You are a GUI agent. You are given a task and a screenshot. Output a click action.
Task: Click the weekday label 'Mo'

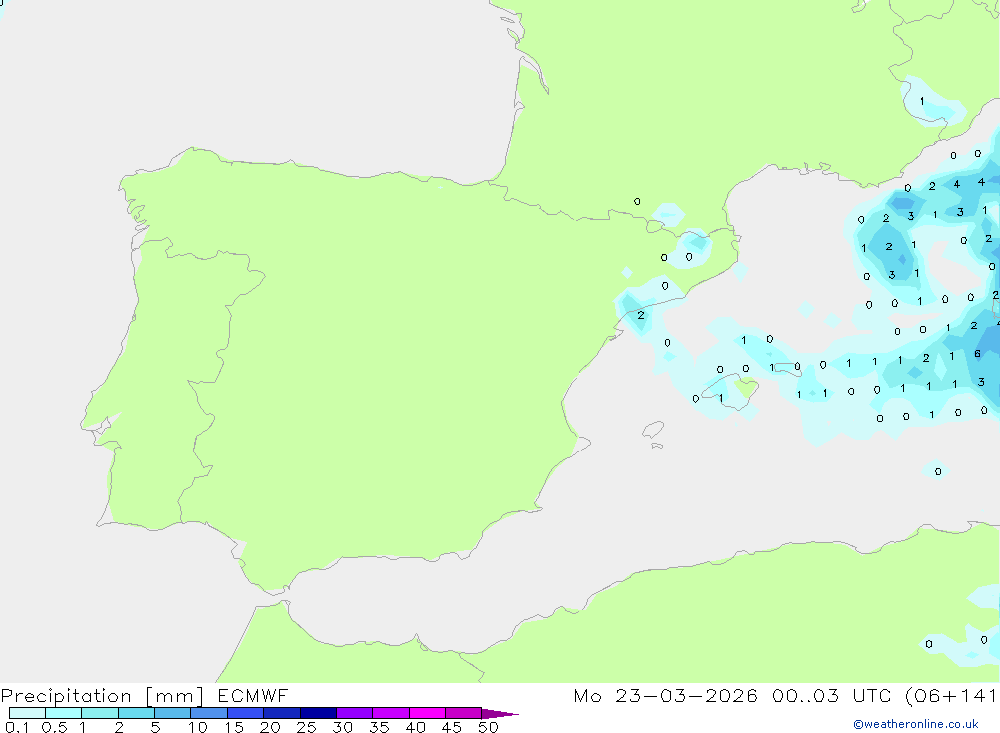point(587,695)
